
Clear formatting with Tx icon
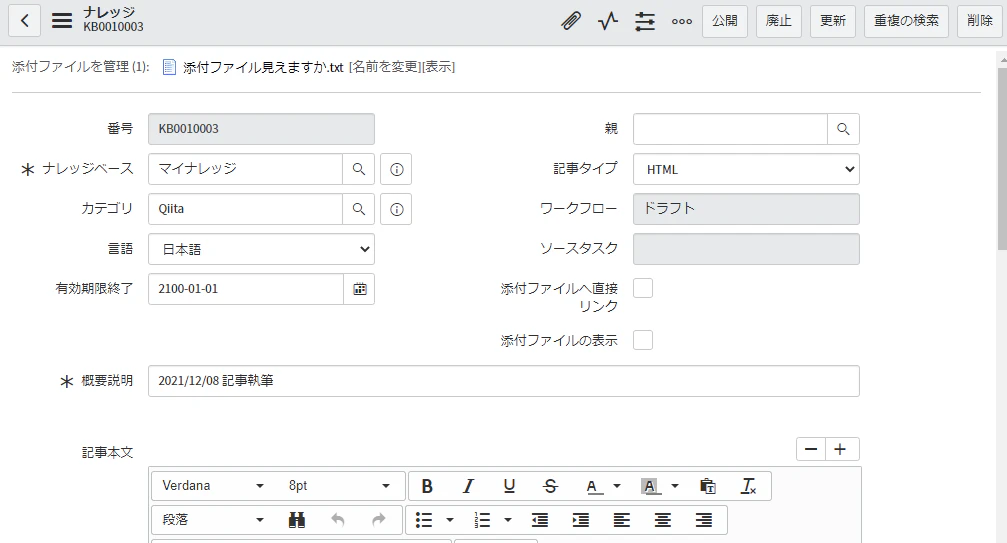coord(748,486)
